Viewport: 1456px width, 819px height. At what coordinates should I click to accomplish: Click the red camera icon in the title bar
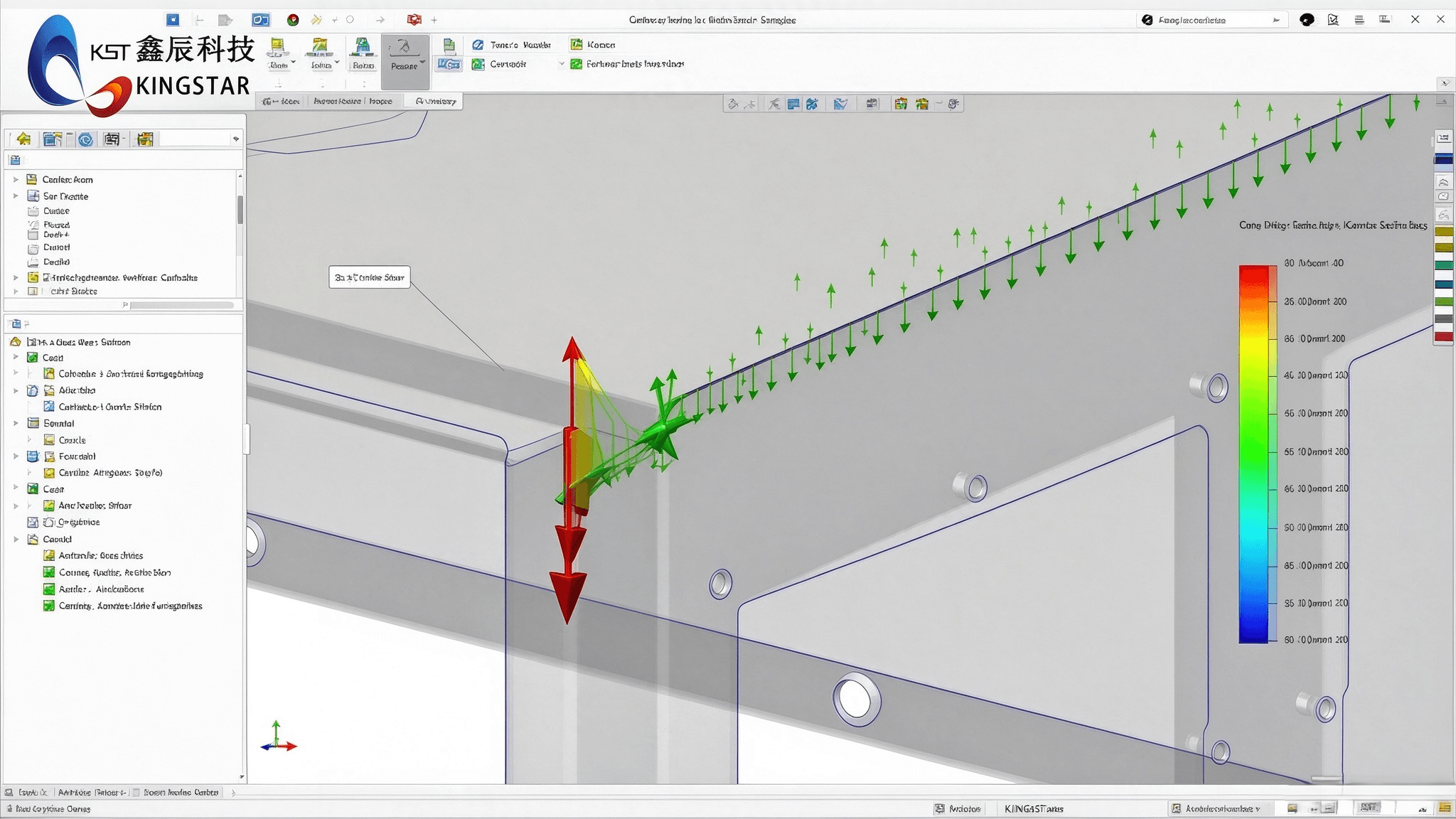point(414,20)
